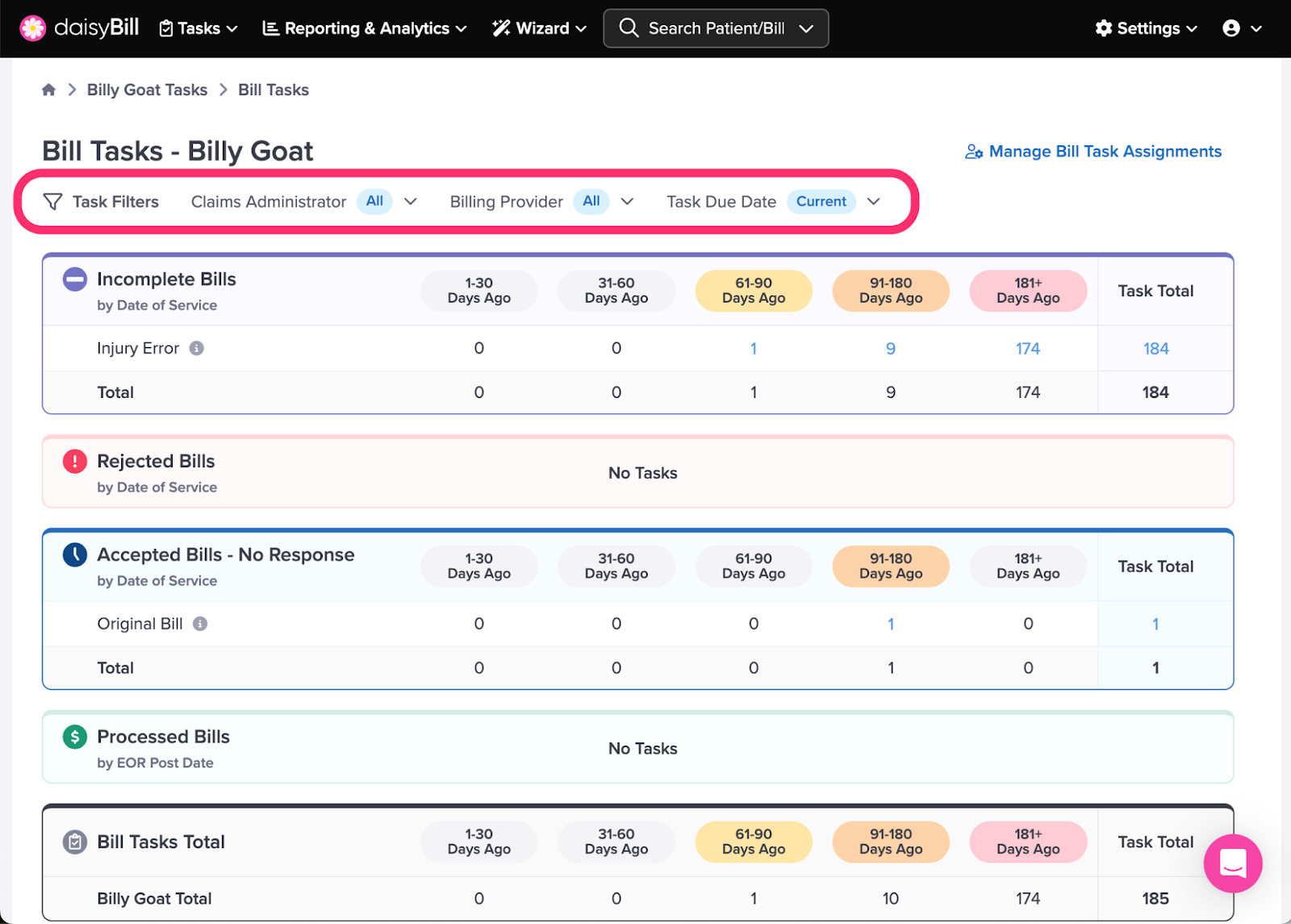Open Injury Error 181+ days count 174
This screenshot has height=924, width=1291.
(1028, 349)
